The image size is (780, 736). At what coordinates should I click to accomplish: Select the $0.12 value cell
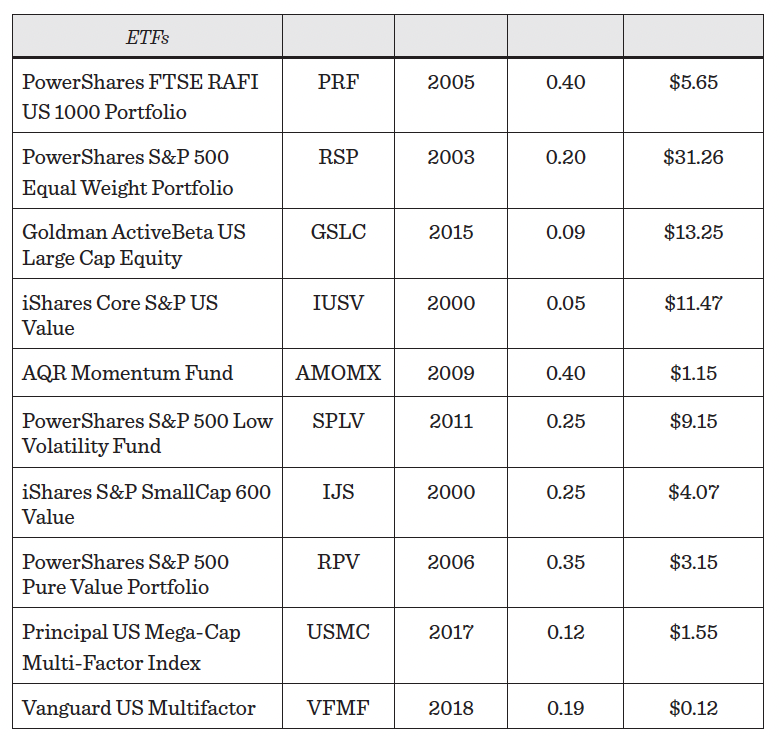click(693, 708)
